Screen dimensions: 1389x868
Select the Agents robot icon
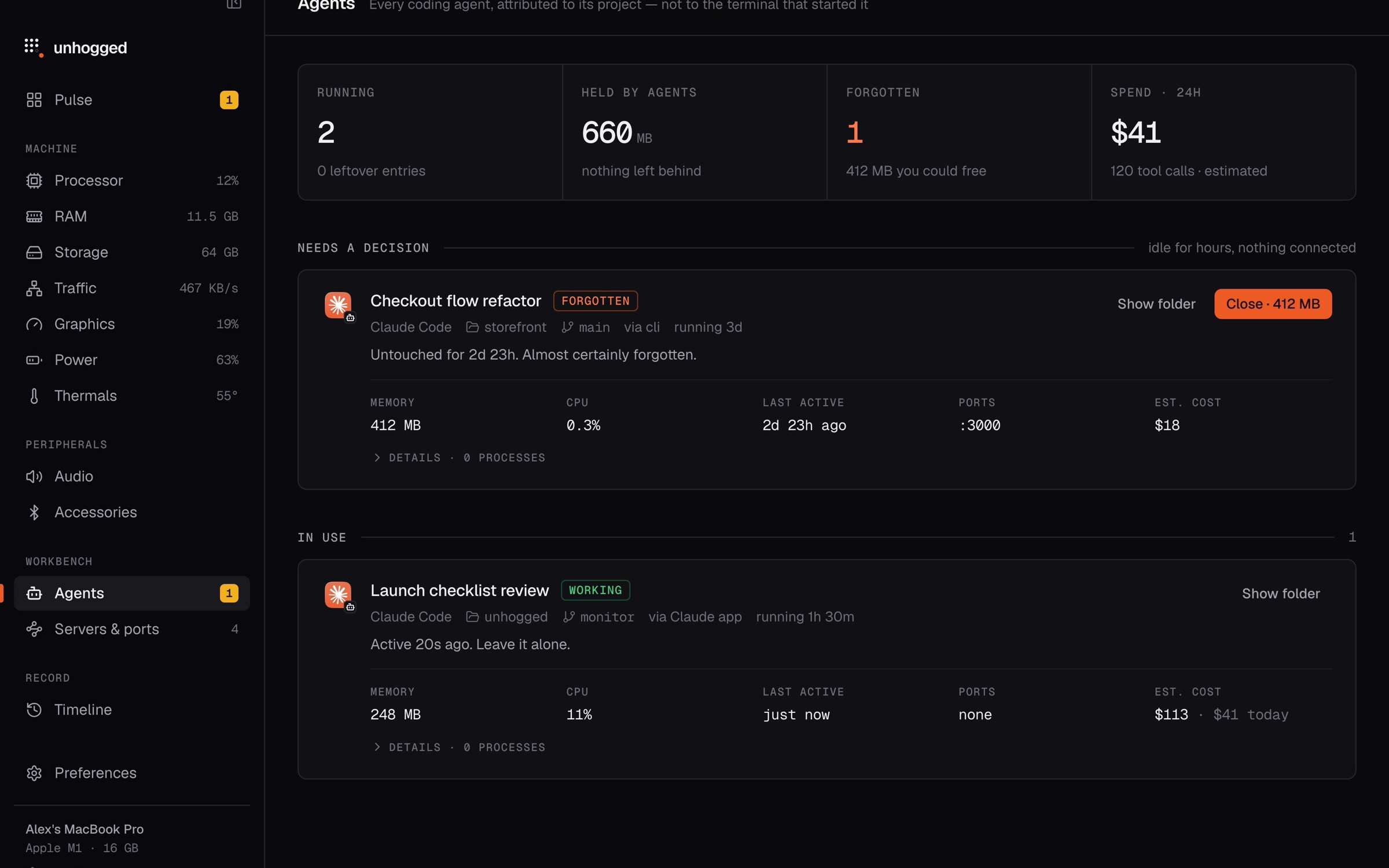pos(34,593)
